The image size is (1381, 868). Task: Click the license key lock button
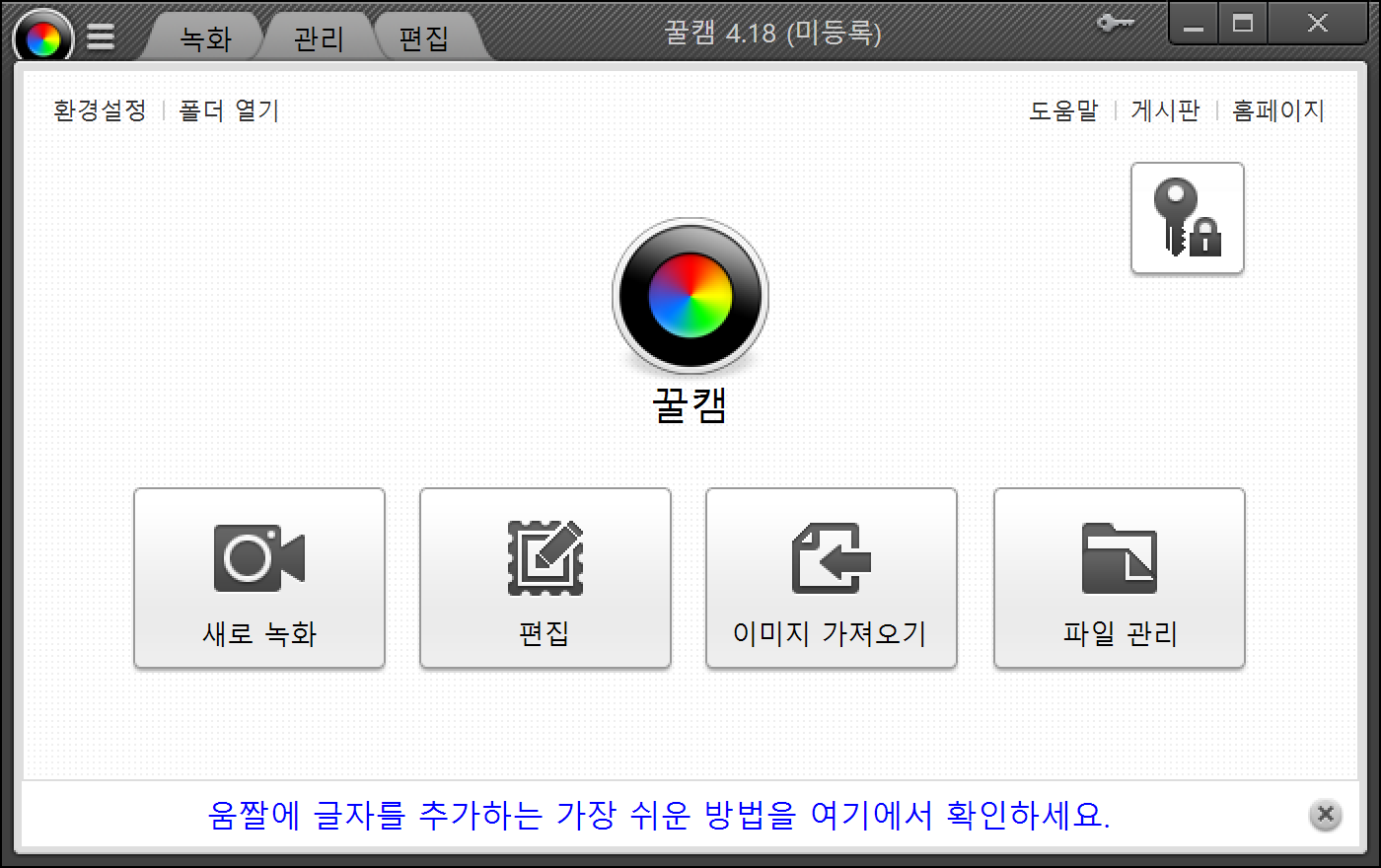(1188, 218)
